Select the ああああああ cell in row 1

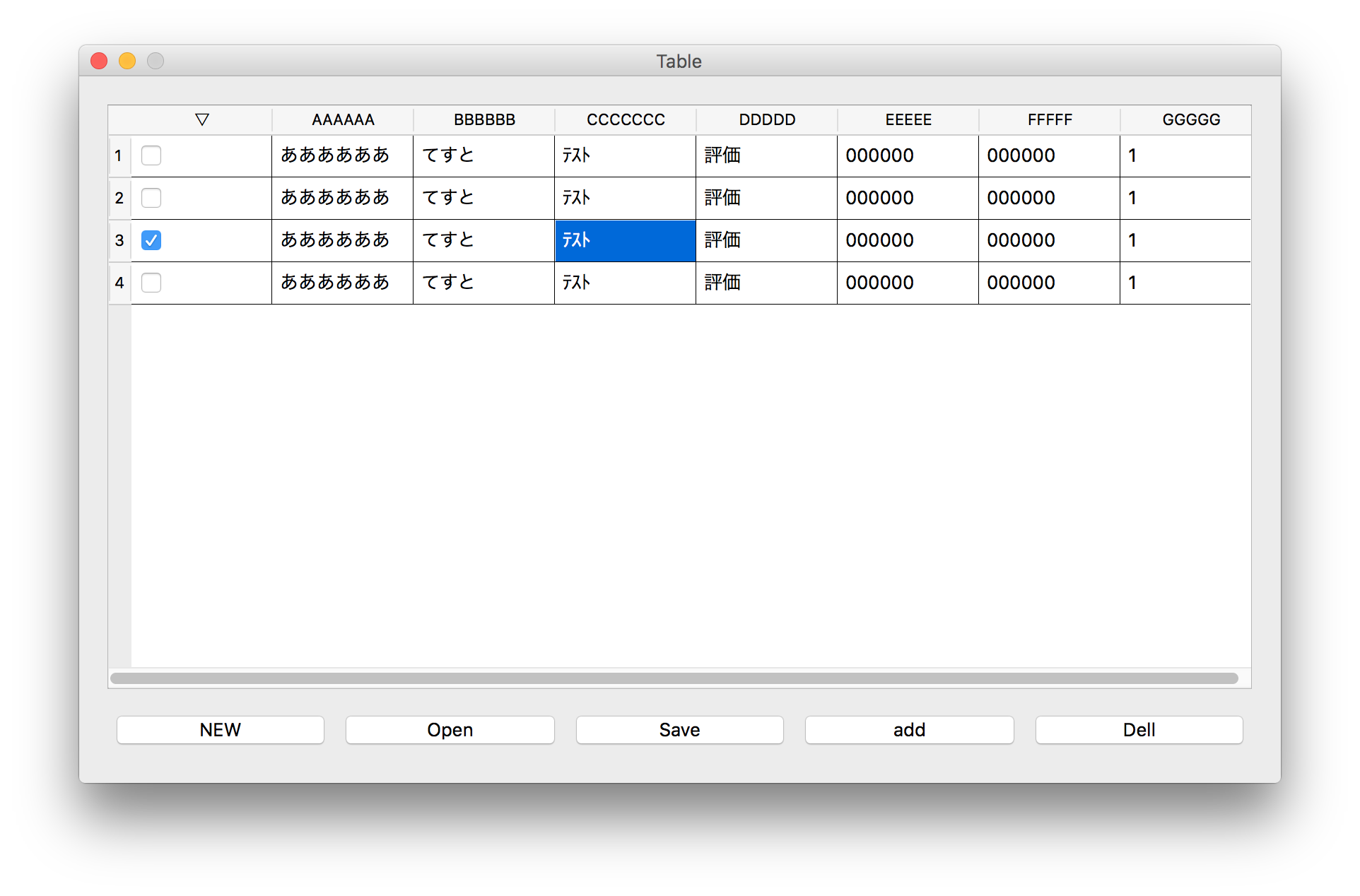coord(343,155)
